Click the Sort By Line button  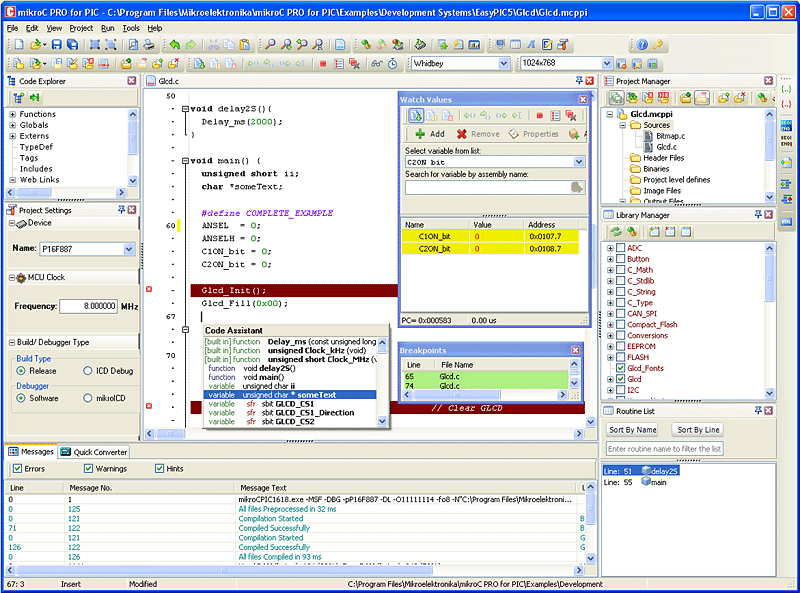click(x=698, y=430)
